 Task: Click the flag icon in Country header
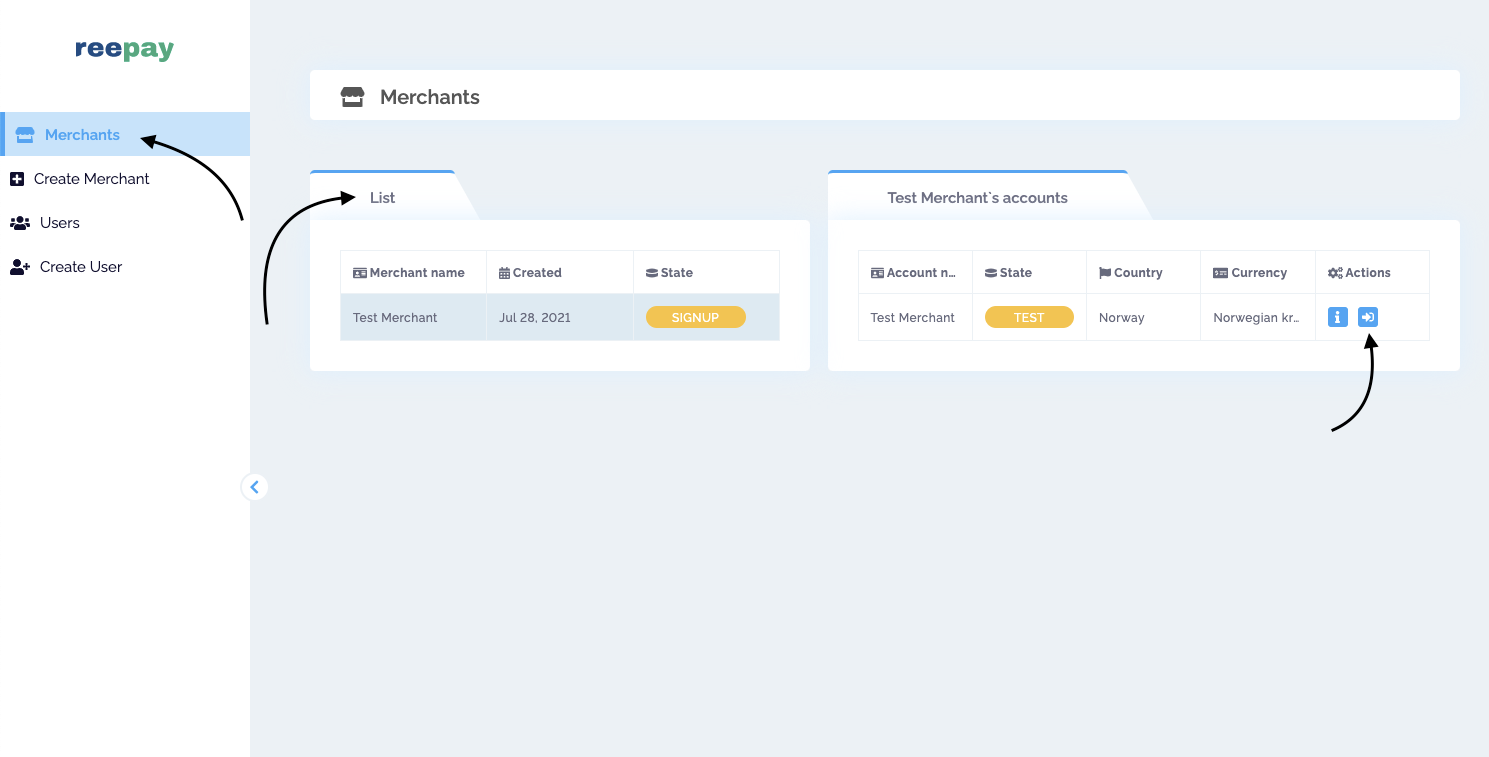(x=1105, y=273)
